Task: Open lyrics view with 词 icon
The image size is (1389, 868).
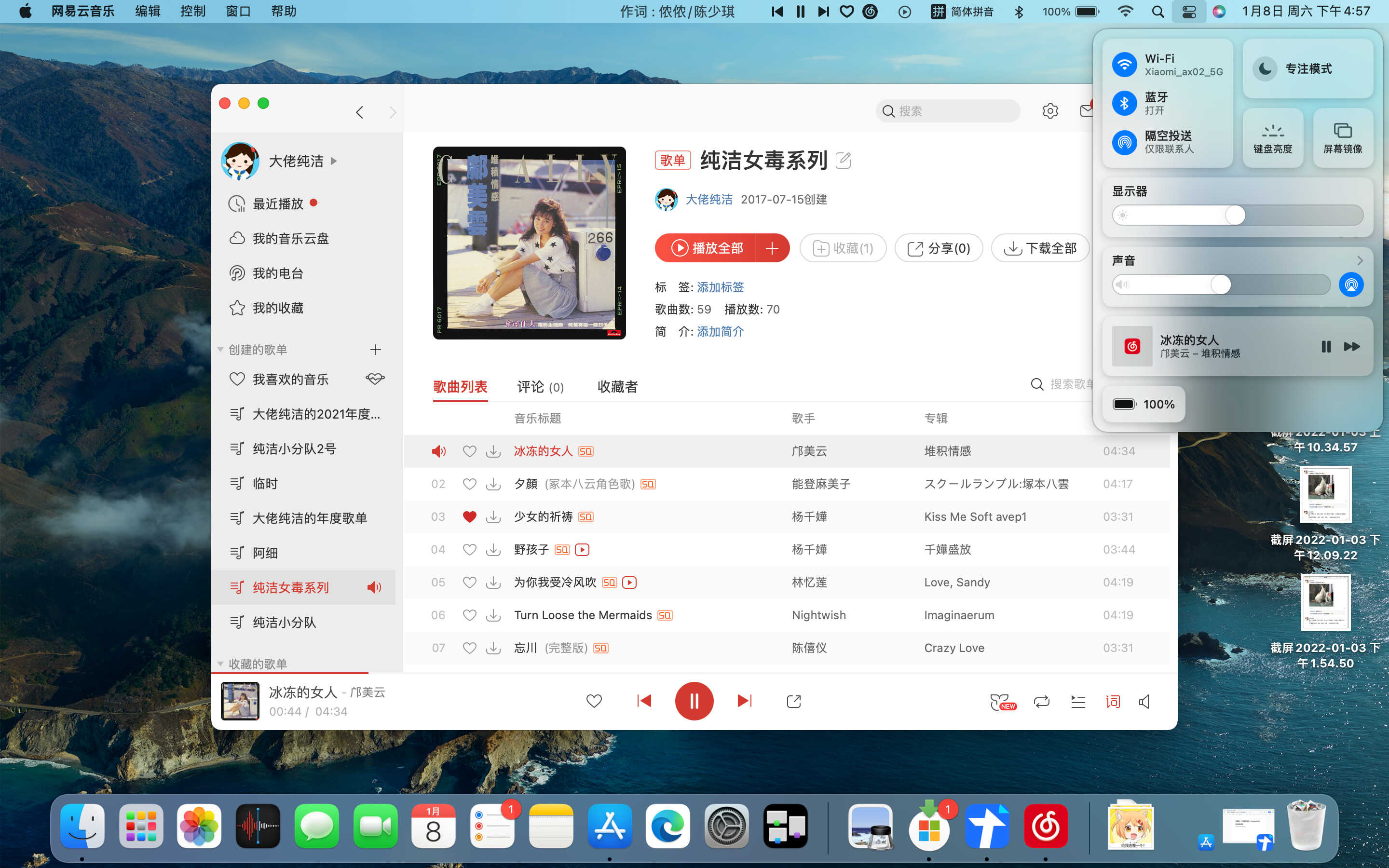Action: [x=1112, y=701]
